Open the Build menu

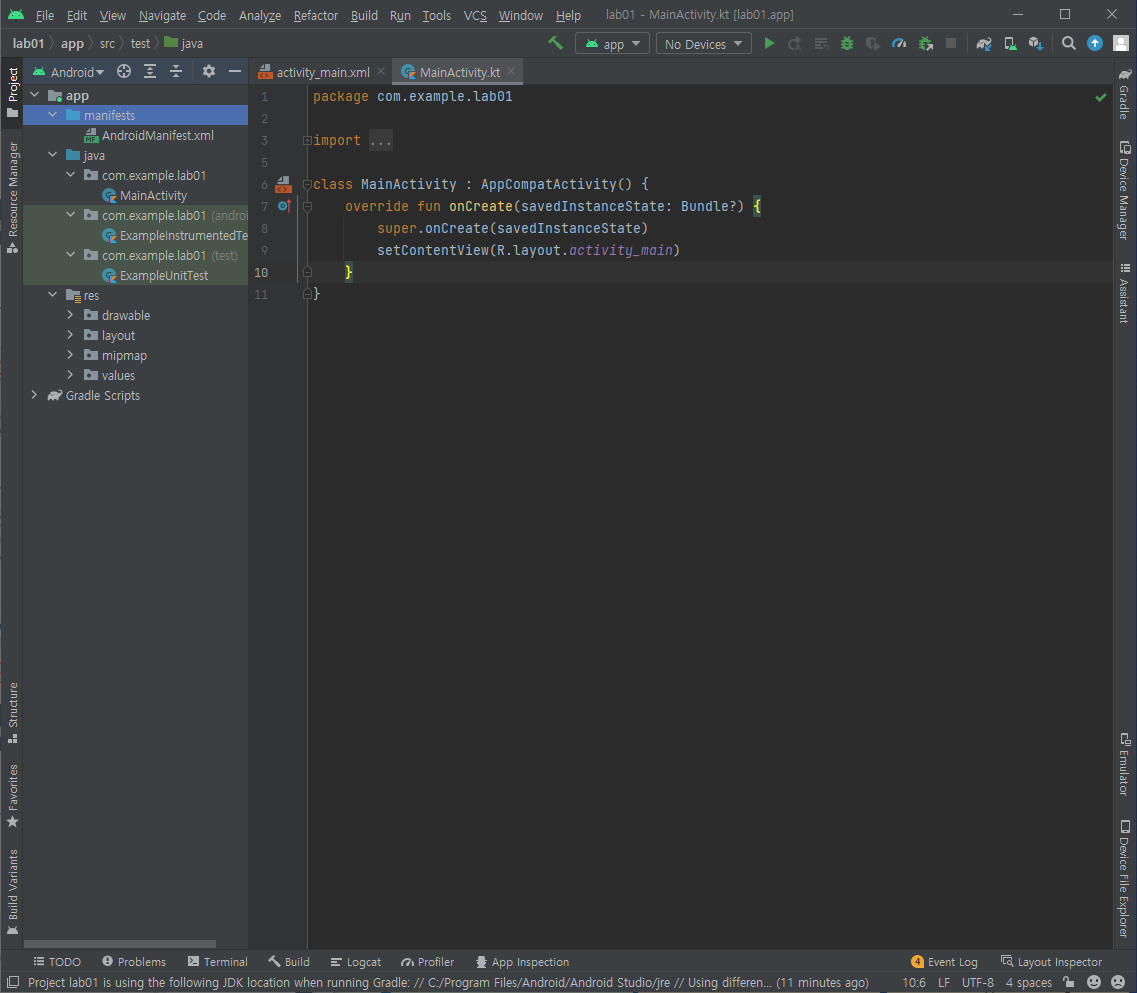coord(364,15)
